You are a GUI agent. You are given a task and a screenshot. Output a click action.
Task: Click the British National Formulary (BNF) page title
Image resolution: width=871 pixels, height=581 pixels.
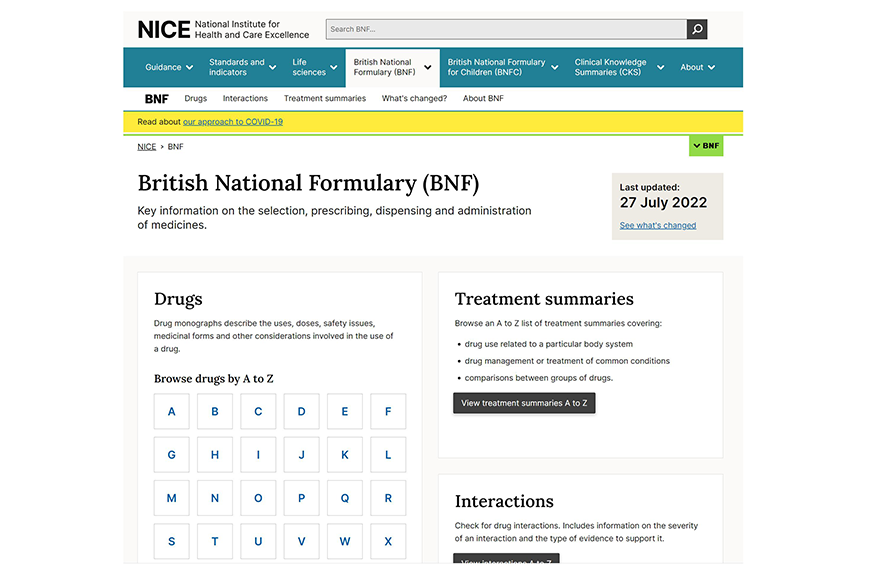pyautogui.click(x=308, y=183)
